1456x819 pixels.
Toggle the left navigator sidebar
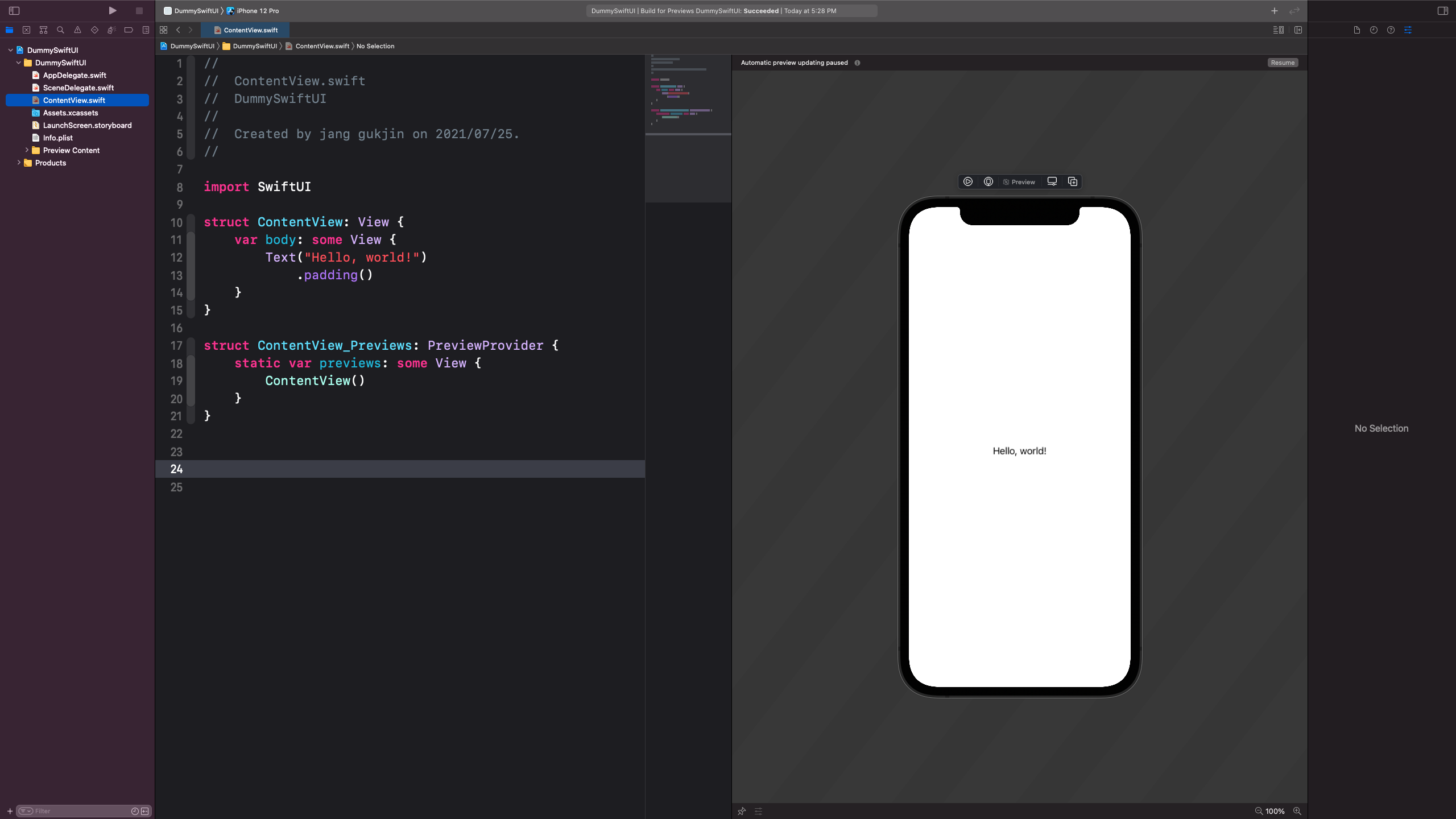pos(14,10)
